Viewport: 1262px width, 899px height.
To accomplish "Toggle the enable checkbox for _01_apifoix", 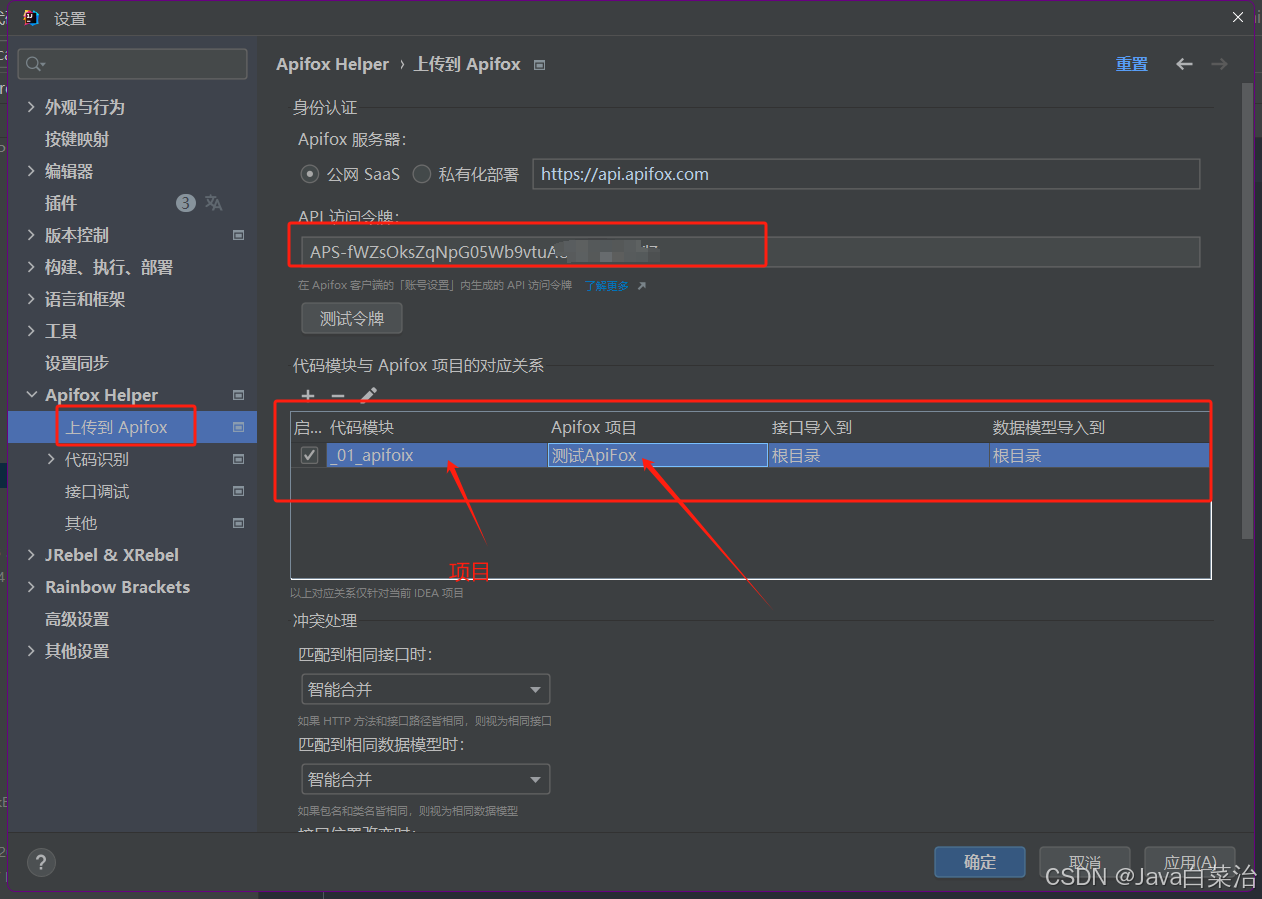I will point(309,456).
